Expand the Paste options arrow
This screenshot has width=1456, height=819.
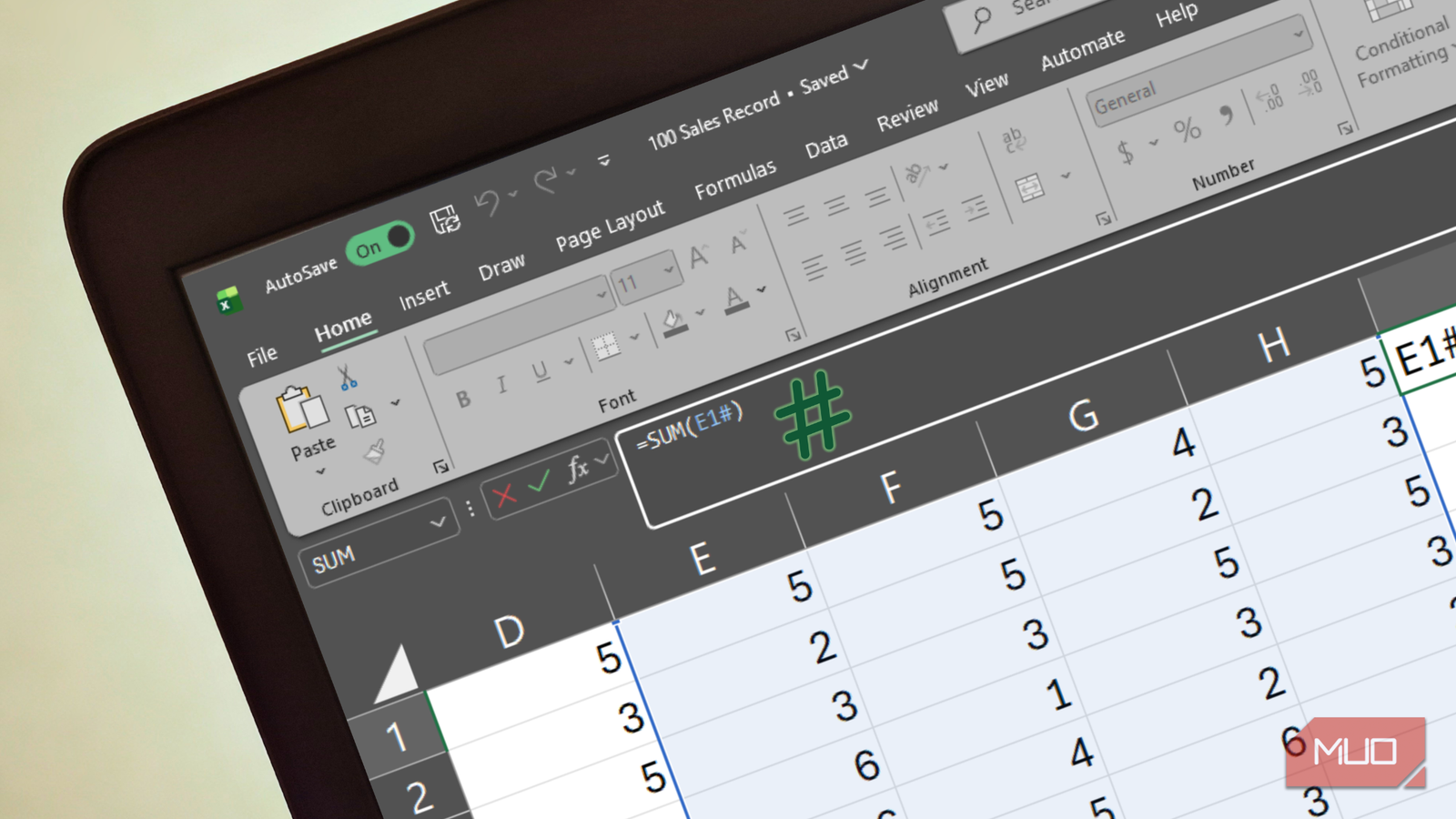click(x=320, y=472)
